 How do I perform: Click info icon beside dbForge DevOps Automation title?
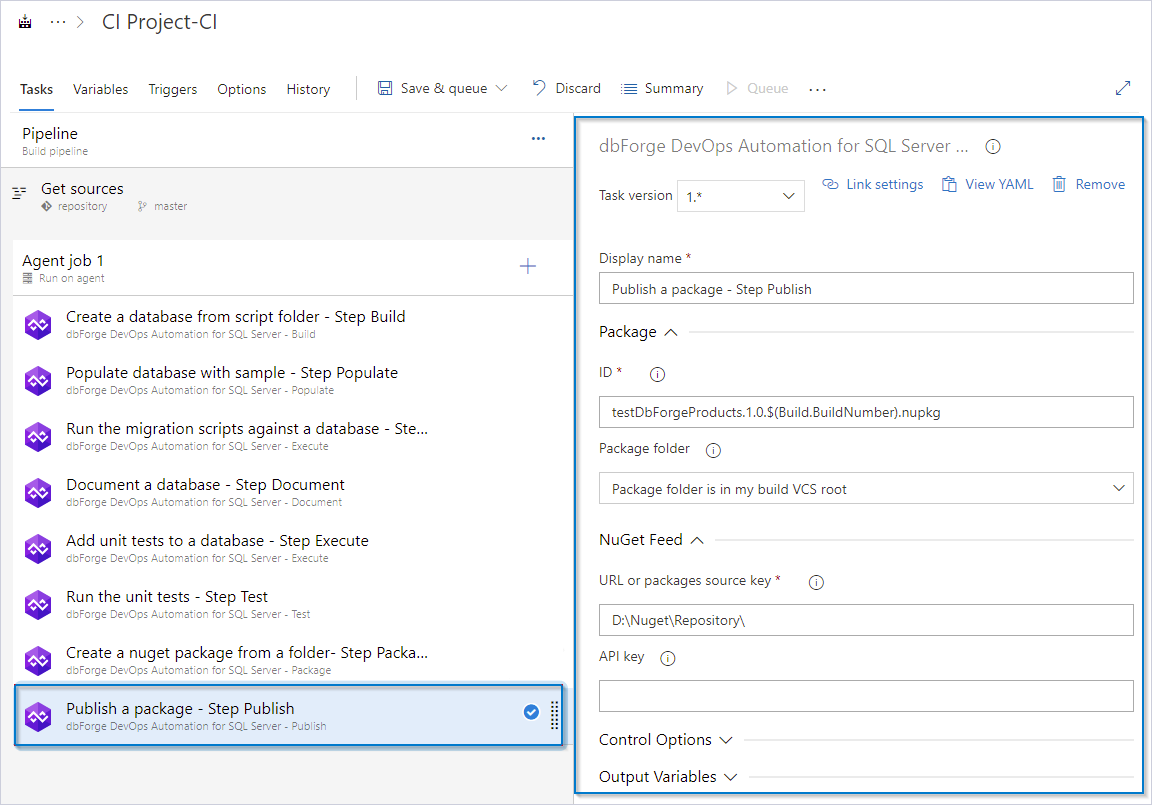point(993,147)
